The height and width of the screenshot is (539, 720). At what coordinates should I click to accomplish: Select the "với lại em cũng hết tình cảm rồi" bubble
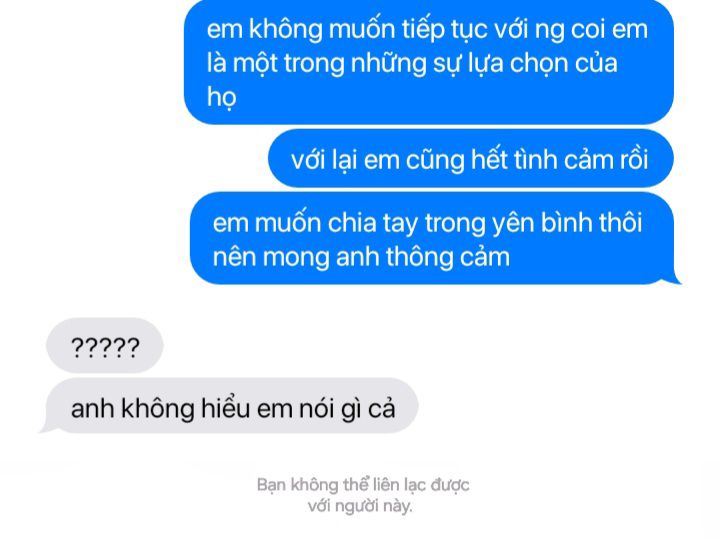point(471,159)
